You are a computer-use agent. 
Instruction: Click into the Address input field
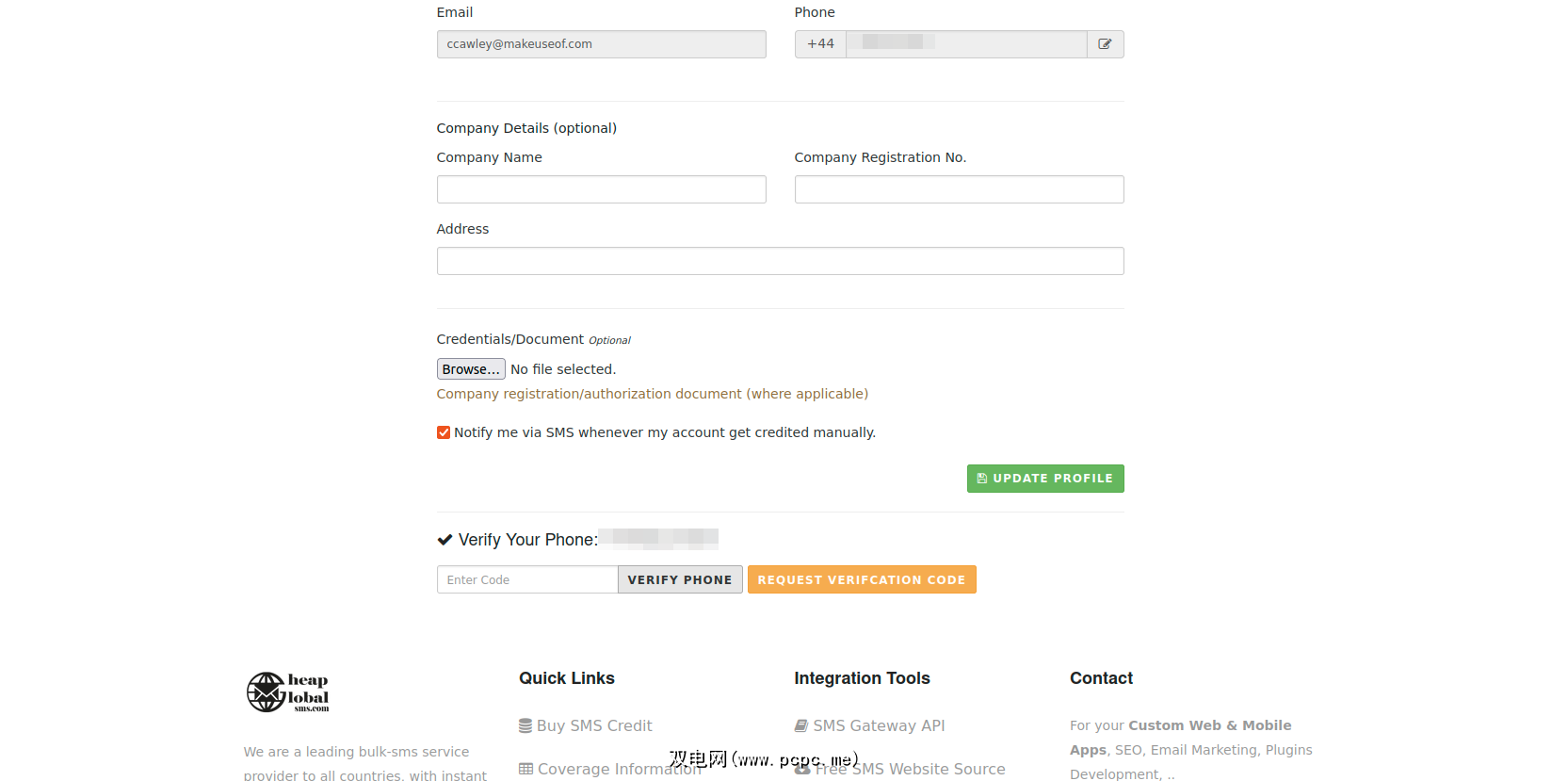[x=780, y=261]
